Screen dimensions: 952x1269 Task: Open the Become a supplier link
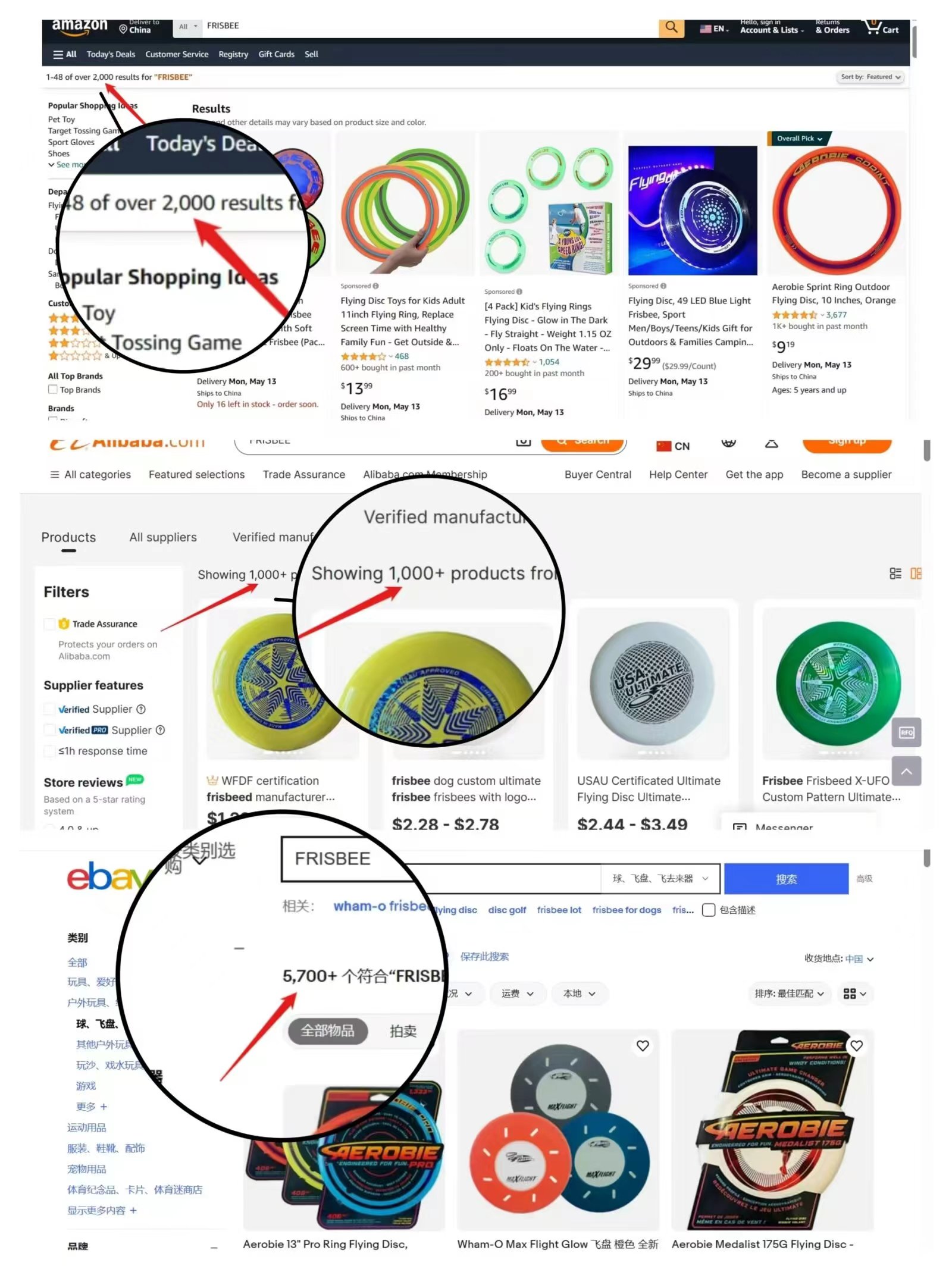845,474
